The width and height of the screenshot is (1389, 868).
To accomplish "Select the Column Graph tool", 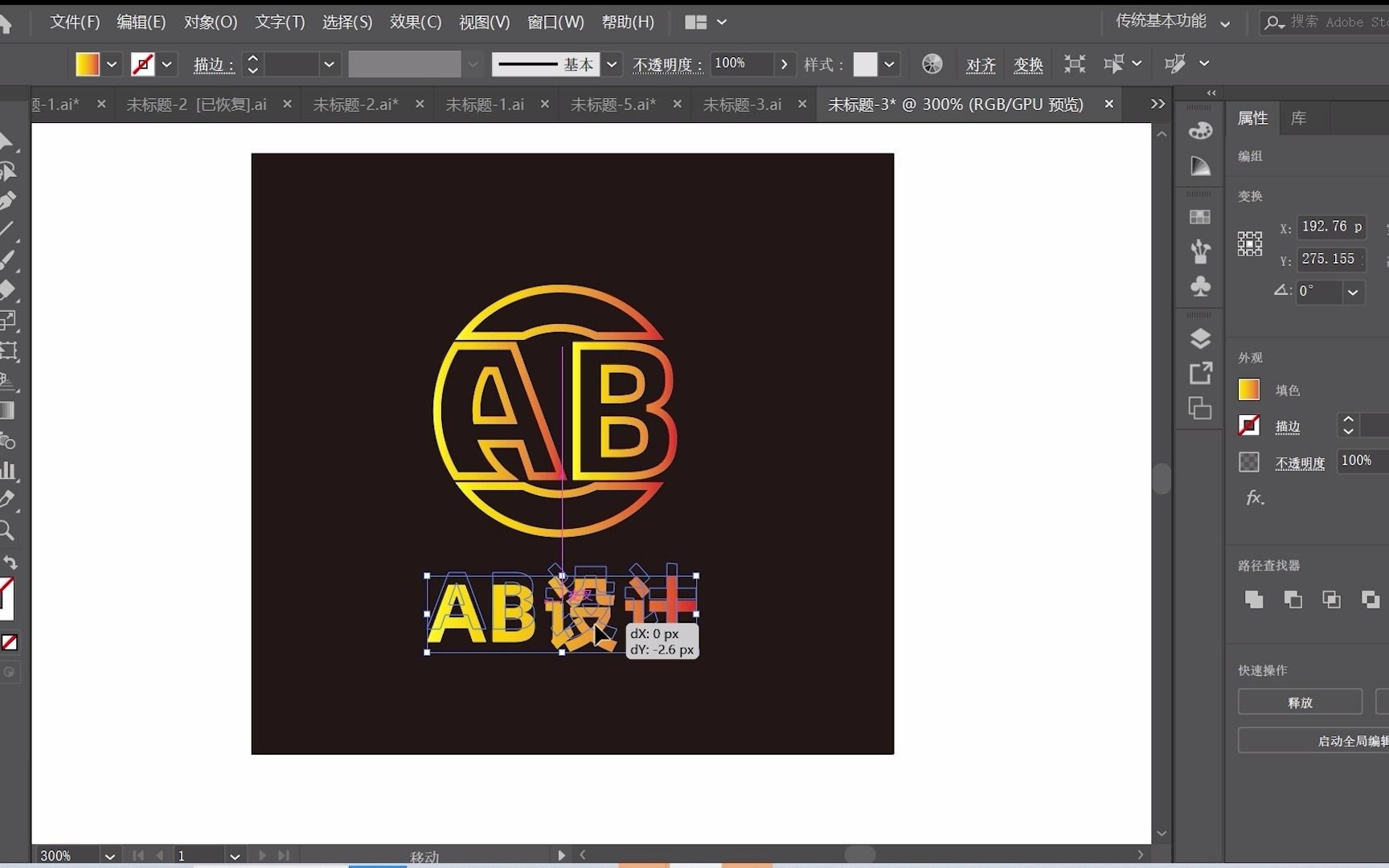I will pos(9,470).
